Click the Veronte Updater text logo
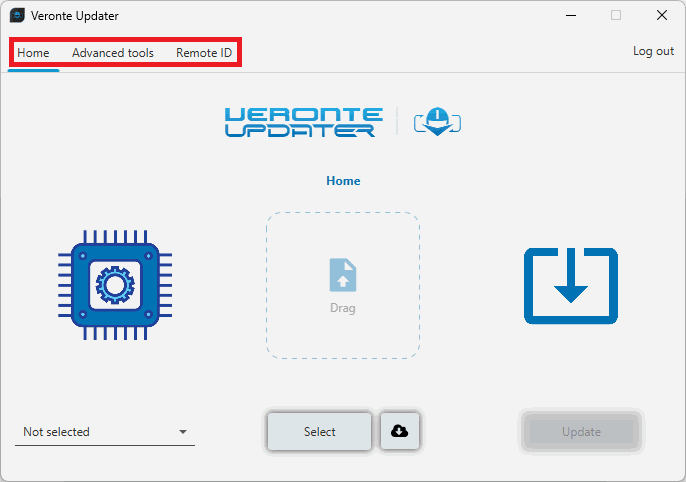Viewport: 686px width, 482px height. pyautogui.click(x=304, y=122)
